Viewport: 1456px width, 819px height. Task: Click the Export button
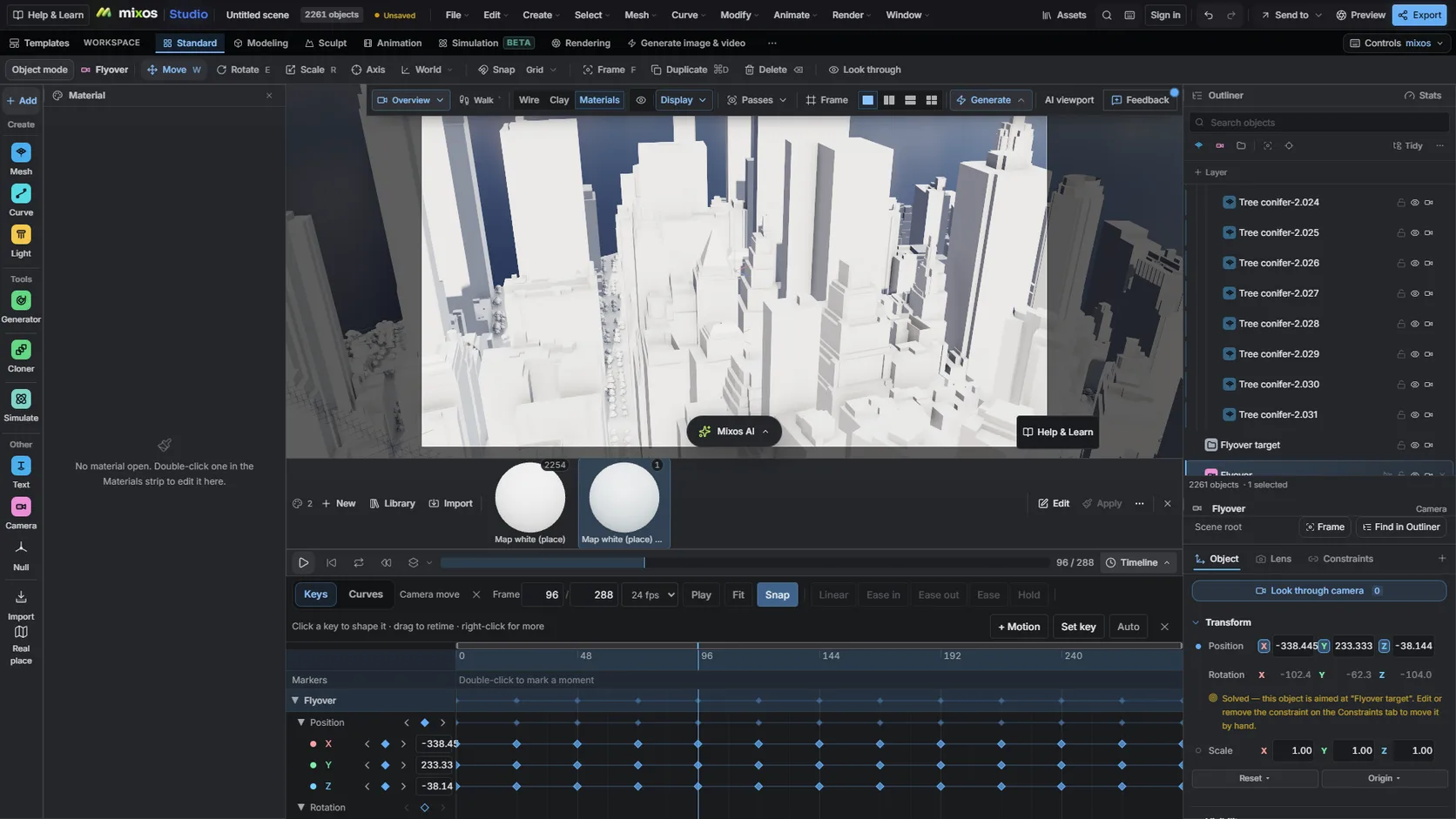(1419, 15)
